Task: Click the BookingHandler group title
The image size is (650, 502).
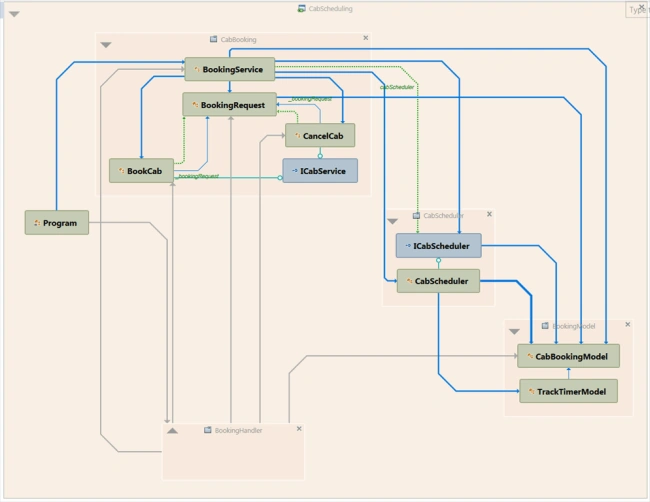Action: (x=238, y=430)
